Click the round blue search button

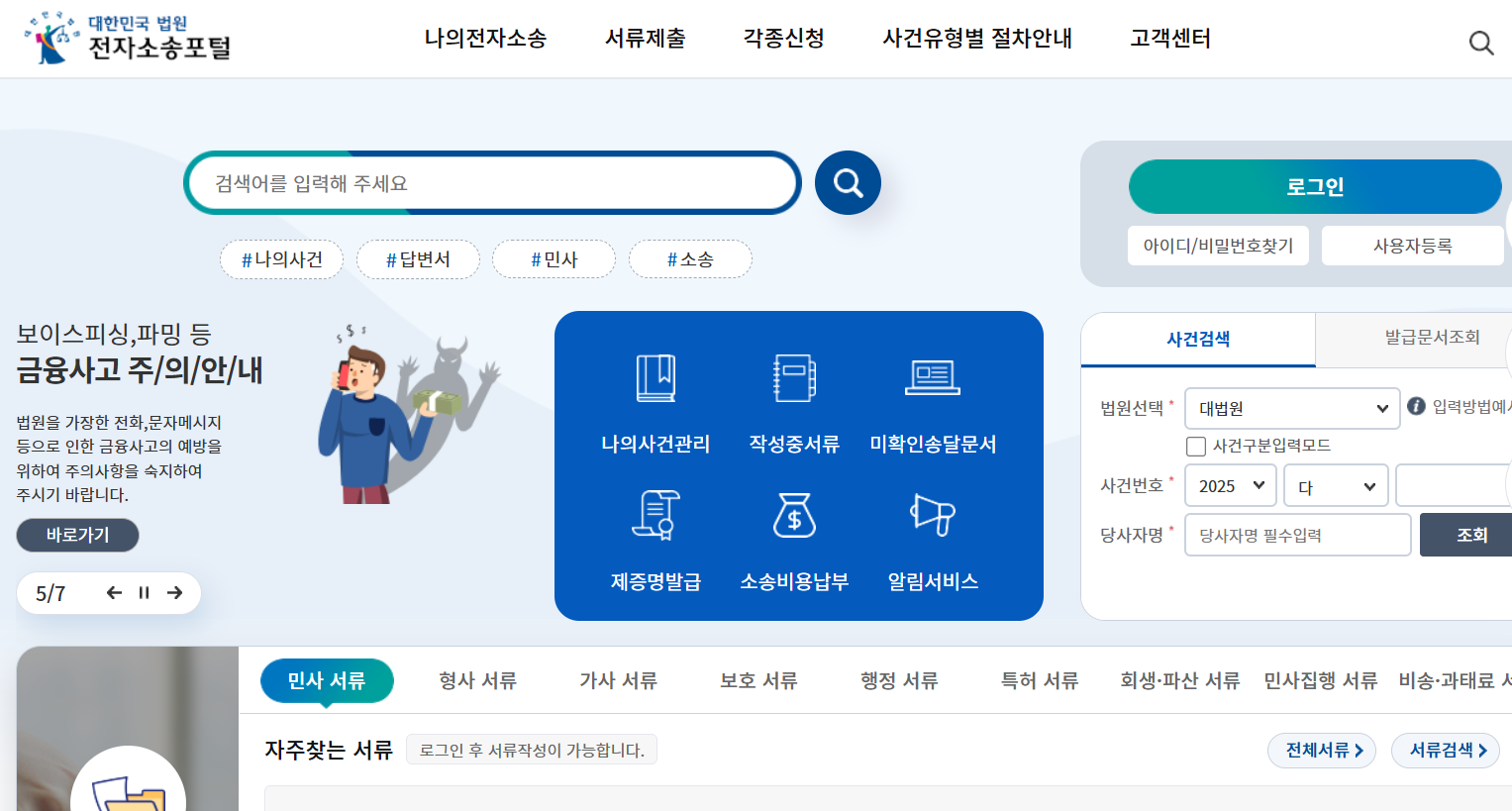(848, 183)
